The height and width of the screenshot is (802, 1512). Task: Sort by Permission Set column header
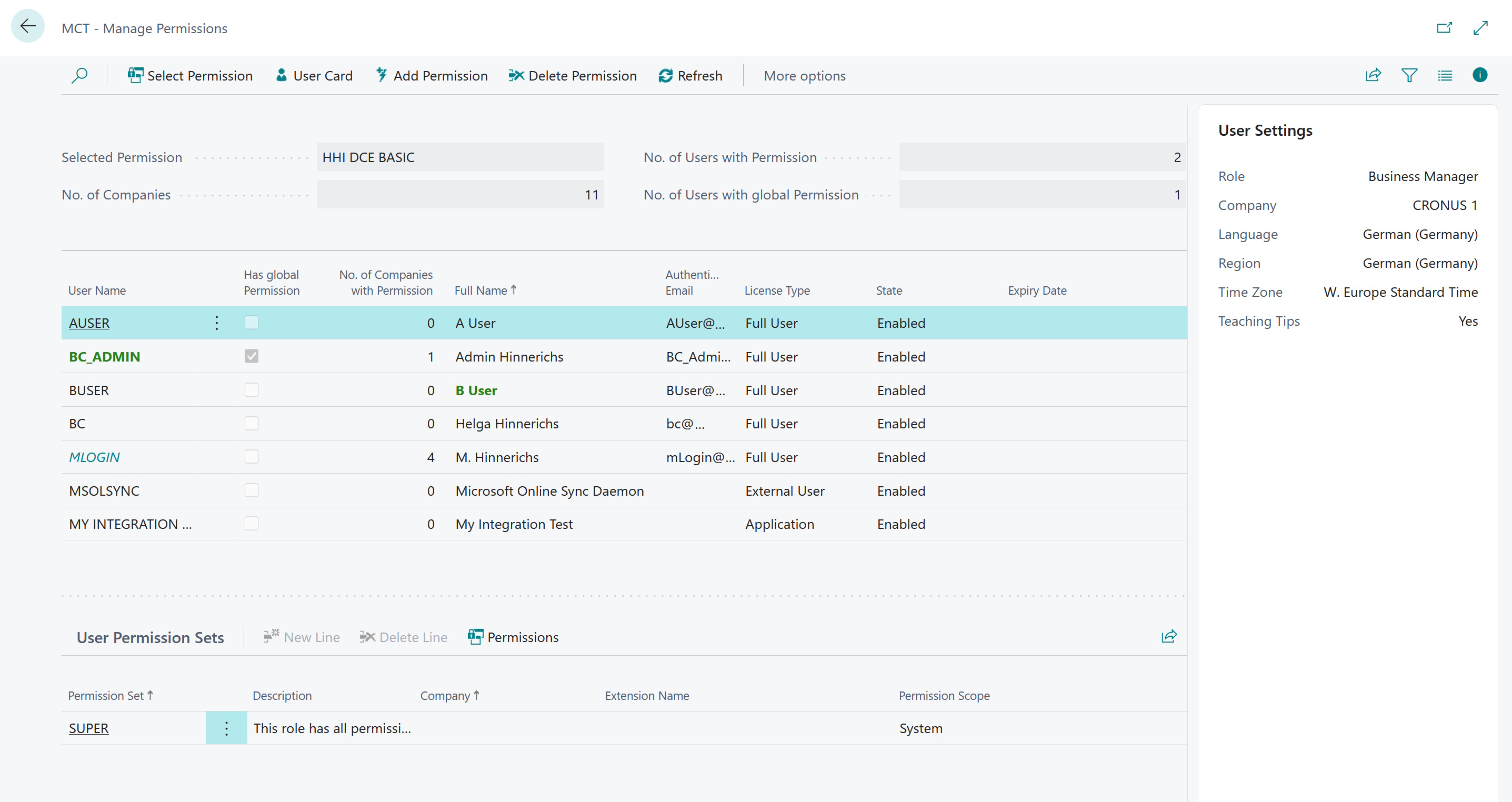pyautogui.click(x=111, y=695)
